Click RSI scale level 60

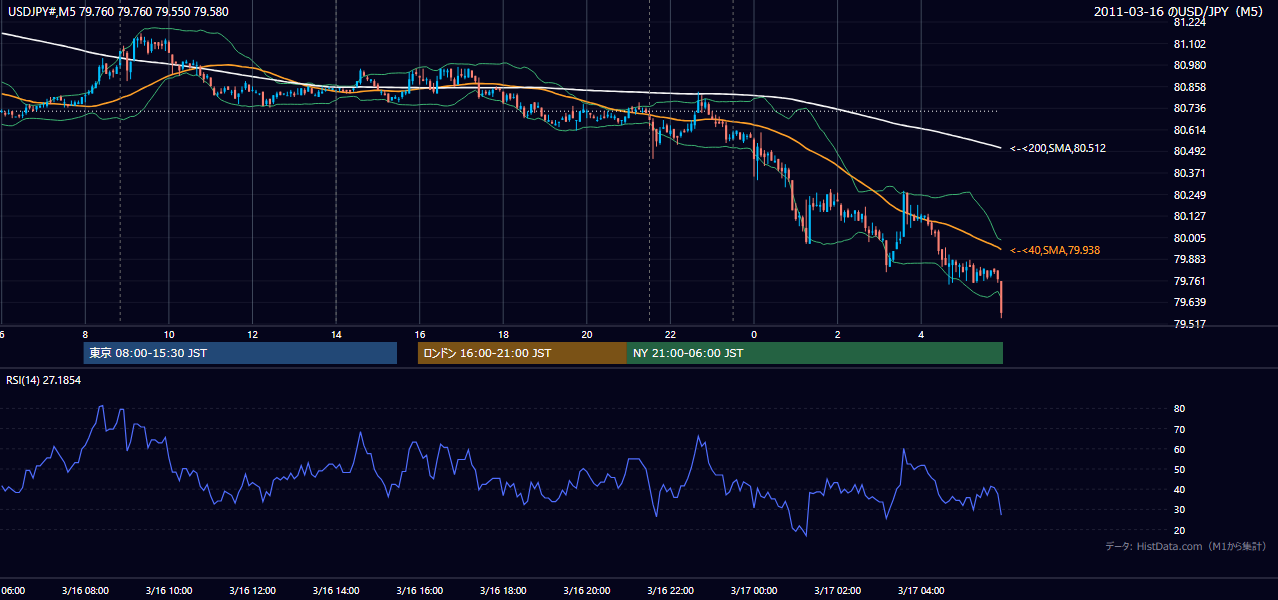[x=1179, y=449]
